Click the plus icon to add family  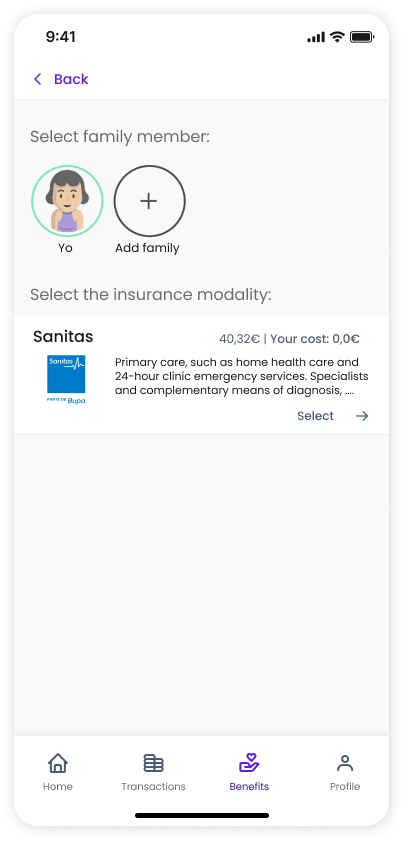149,201
